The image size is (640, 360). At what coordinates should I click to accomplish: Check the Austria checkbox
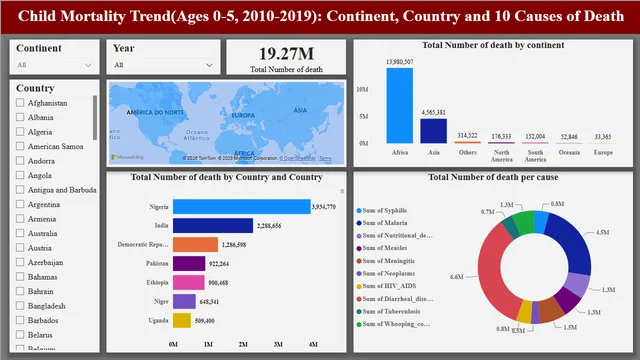(x=20, y=247)
